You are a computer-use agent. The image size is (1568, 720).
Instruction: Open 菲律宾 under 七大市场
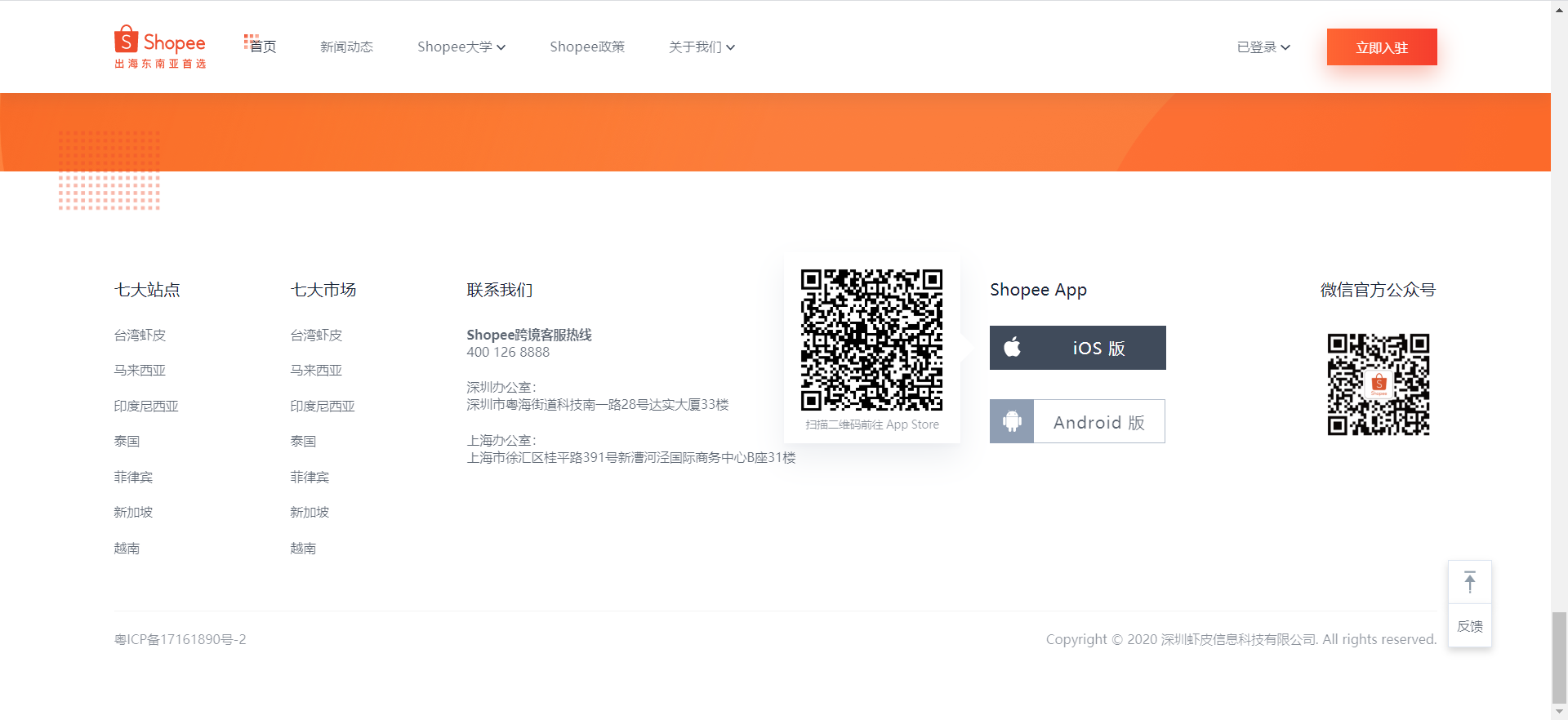click(310, 478)
